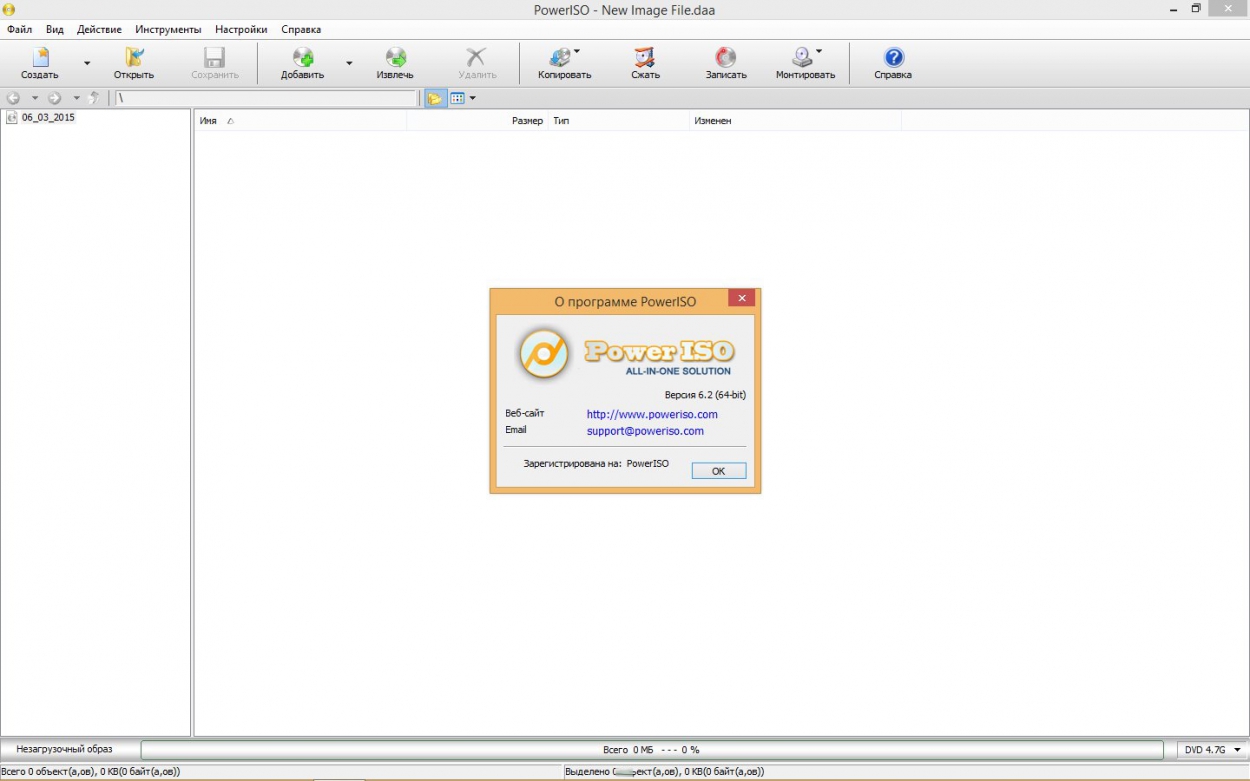Open the Действие menu
Viewport: 1250px width, 781px height.
pos(99,29)
